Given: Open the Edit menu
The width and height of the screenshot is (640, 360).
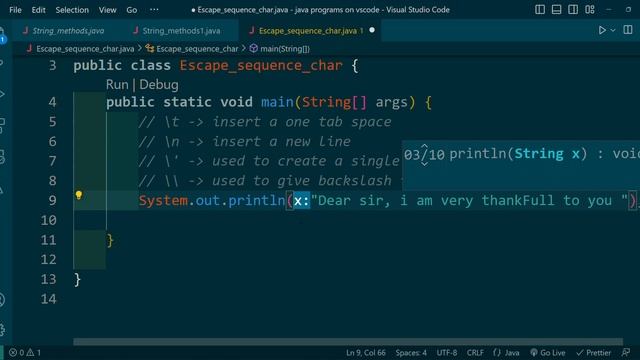Looking at the screenshot, I should pos(38,10).
